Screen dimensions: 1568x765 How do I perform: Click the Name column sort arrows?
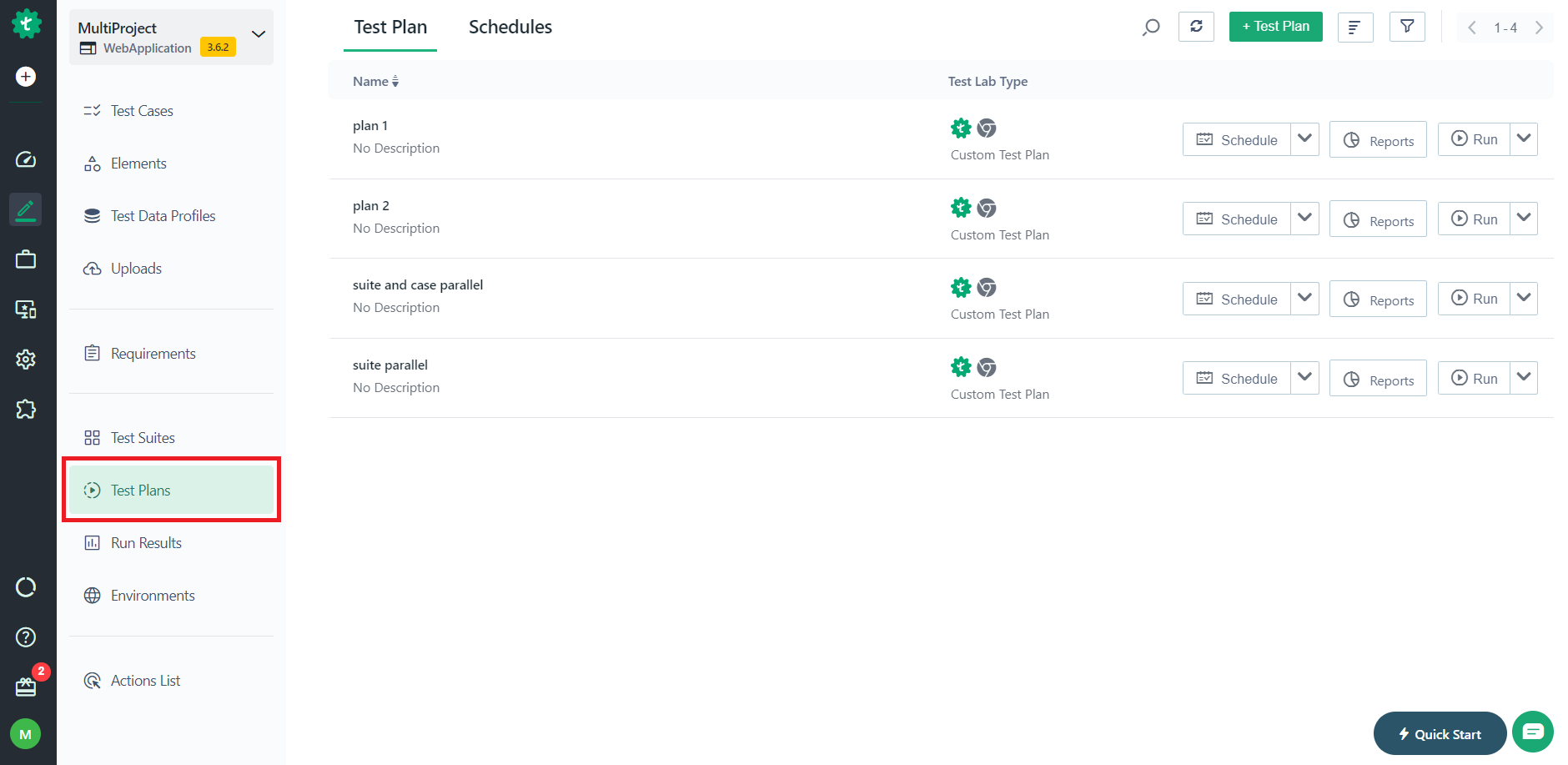395,82
